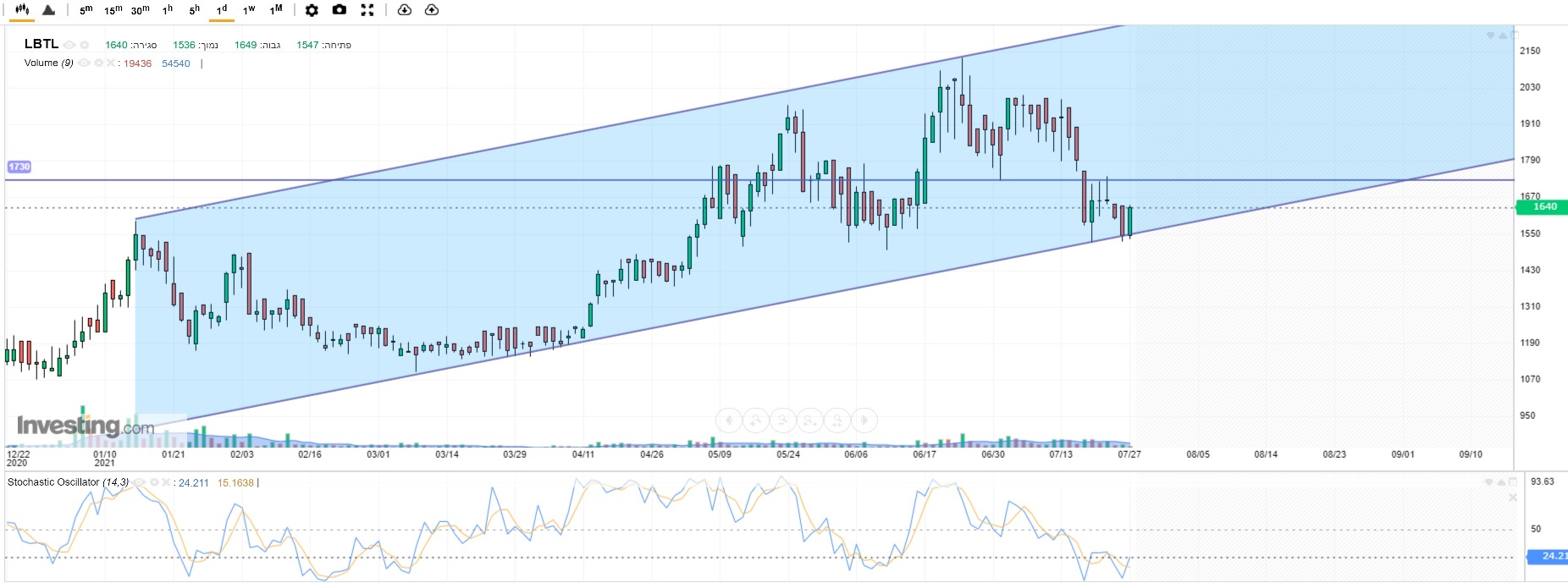Maximize main chart pane square icon
The height and width of the screenshot is (583, 1568).
point(1515,36)
